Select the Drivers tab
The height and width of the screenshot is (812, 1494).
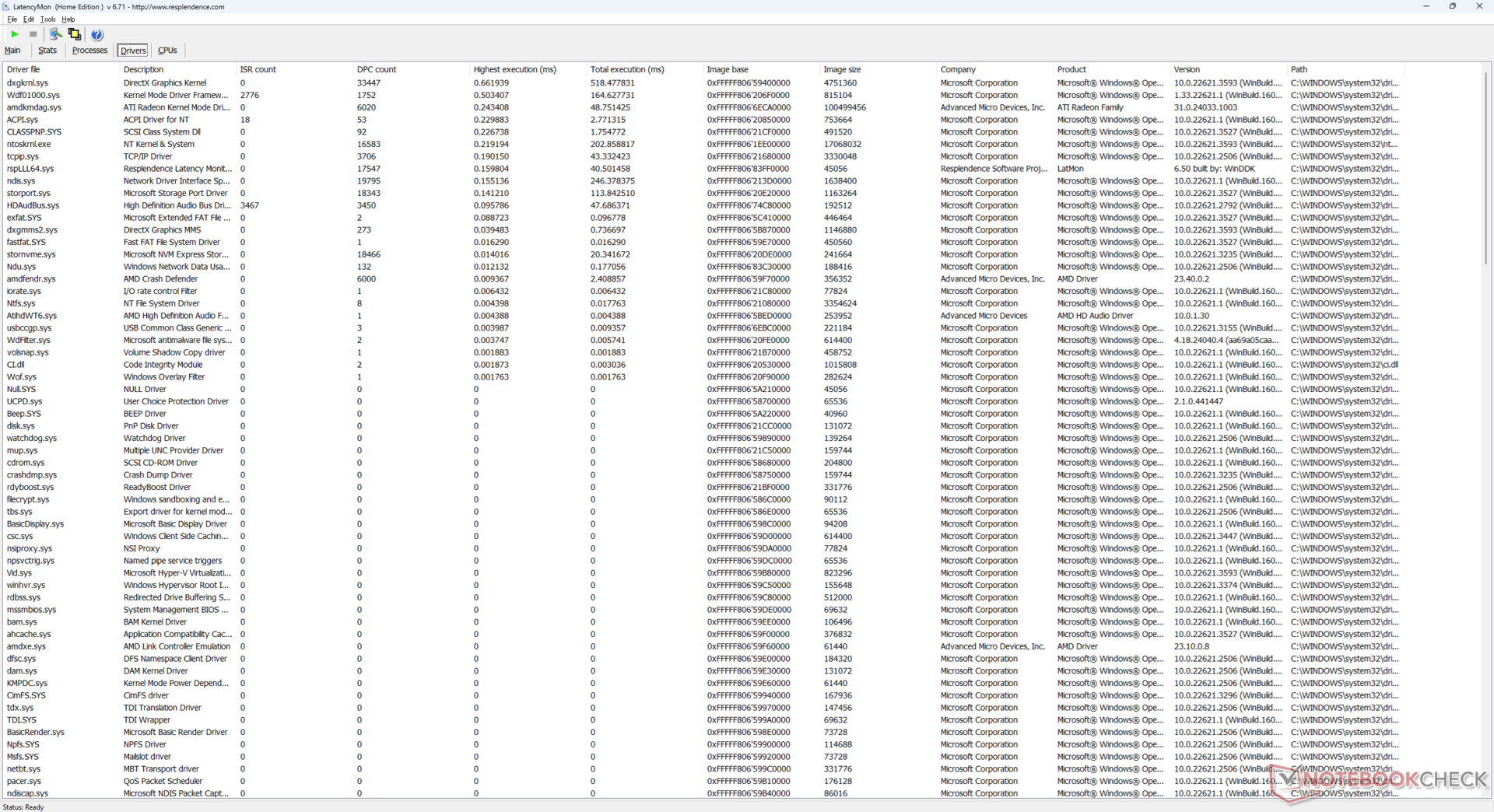[133, 51]
